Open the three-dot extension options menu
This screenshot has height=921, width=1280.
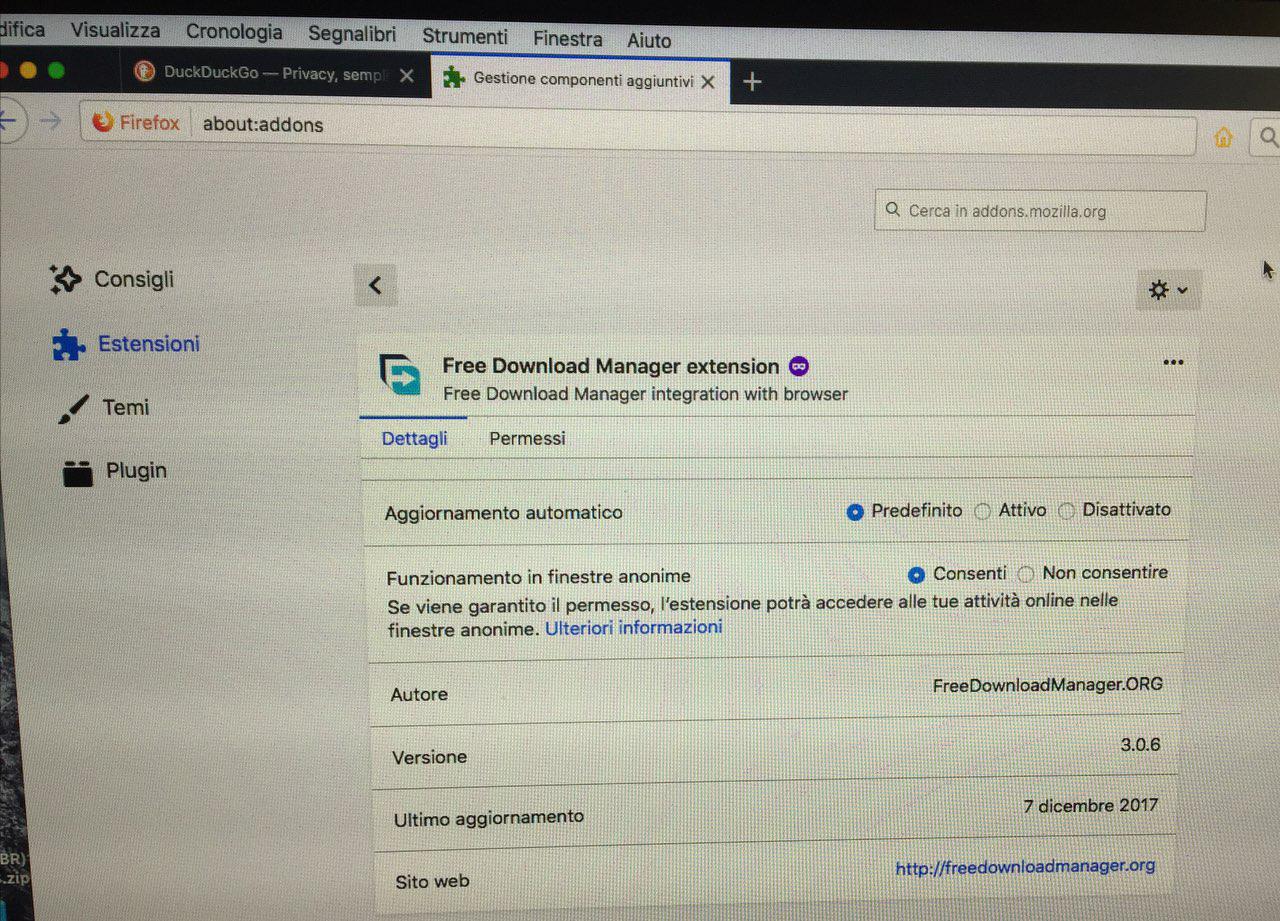coord(1173,363)
